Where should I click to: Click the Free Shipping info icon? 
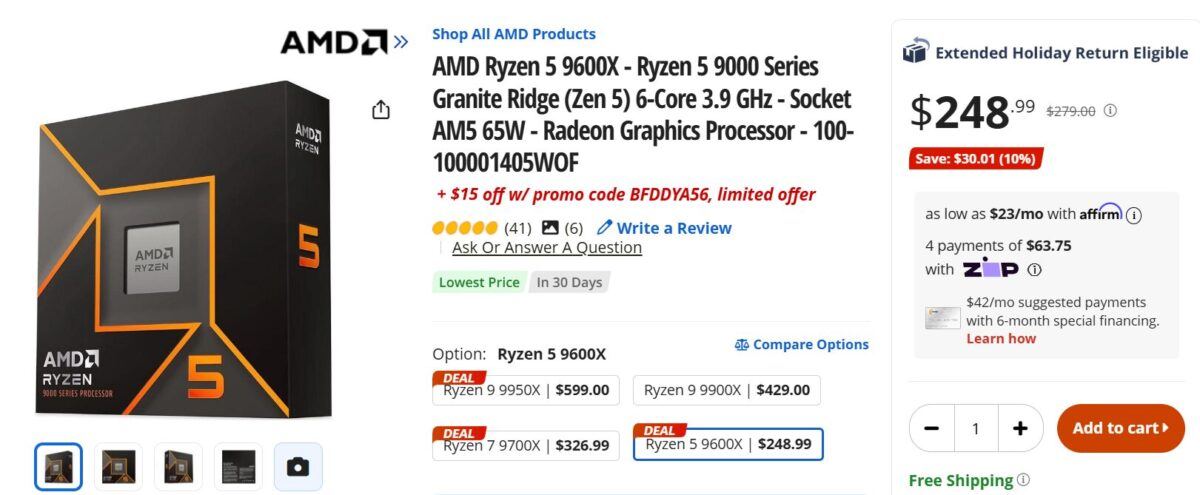click(x=1023, y=480)
